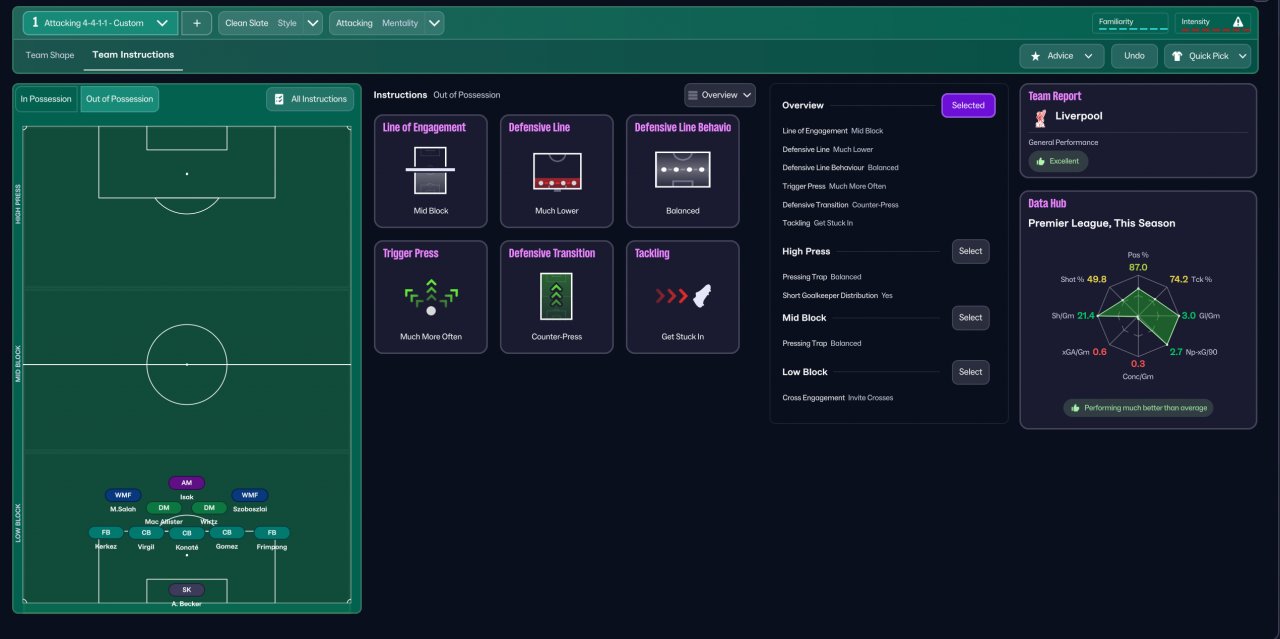Expand the Overview view selector
The image size is (1280, 639).
point(720,95)
